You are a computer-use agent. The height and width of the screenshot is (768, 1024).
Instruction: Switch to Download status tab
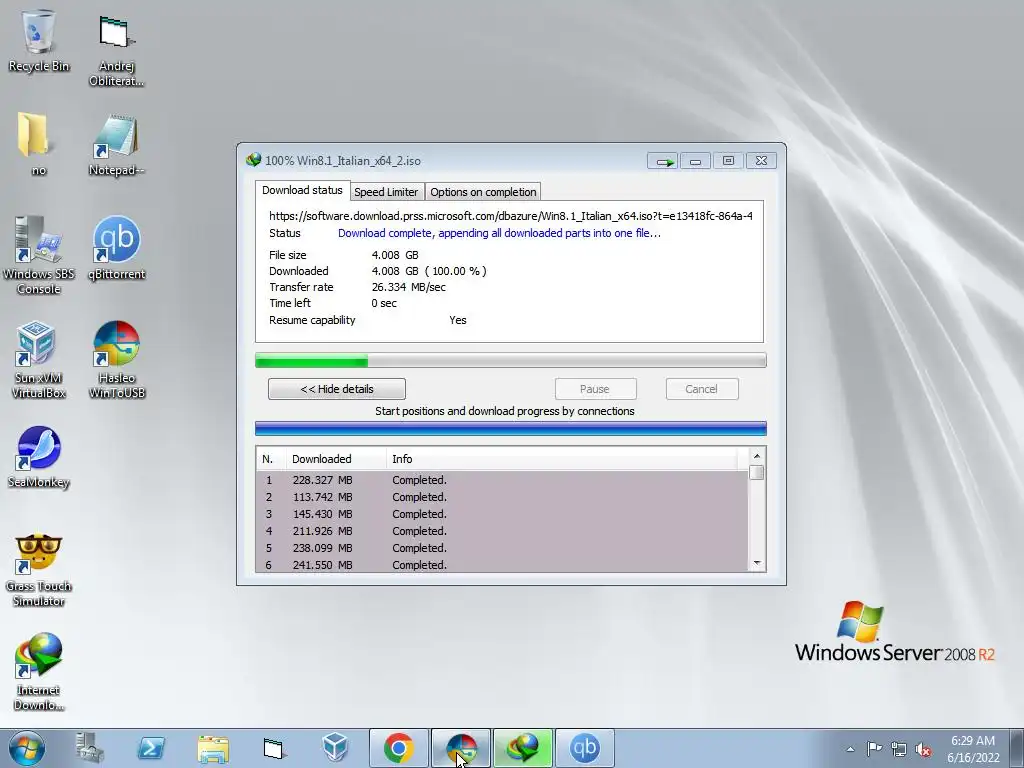(x=302, y=190)
